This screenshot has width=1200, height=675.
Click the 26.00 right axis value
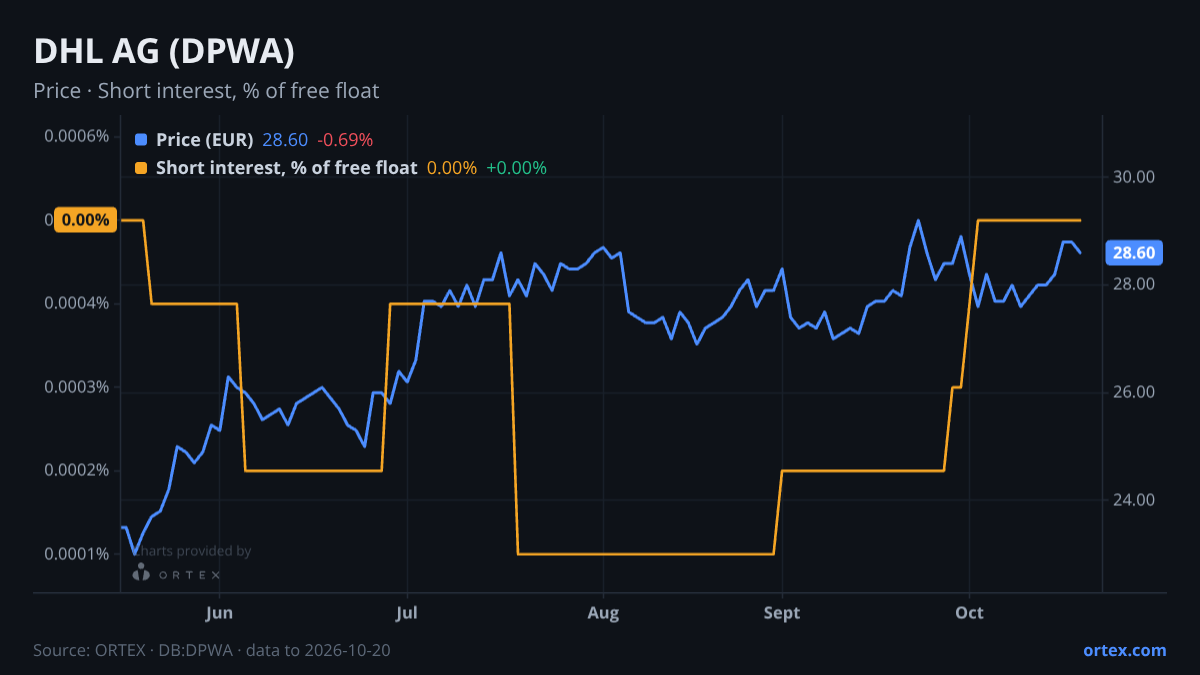point(1134,392)
